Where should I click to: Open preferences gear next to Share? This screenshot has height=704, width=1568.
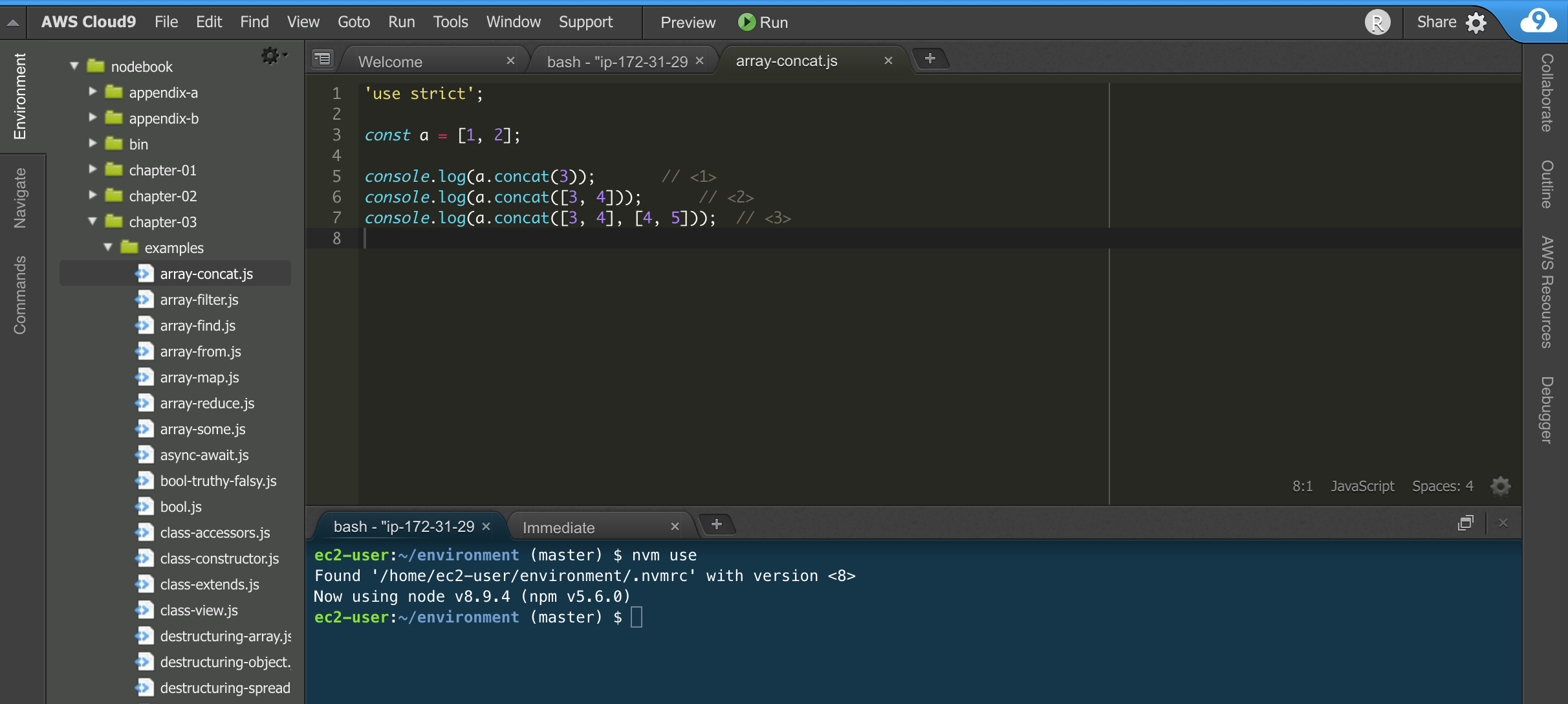pyautogui.click(x=1476, y=23)
